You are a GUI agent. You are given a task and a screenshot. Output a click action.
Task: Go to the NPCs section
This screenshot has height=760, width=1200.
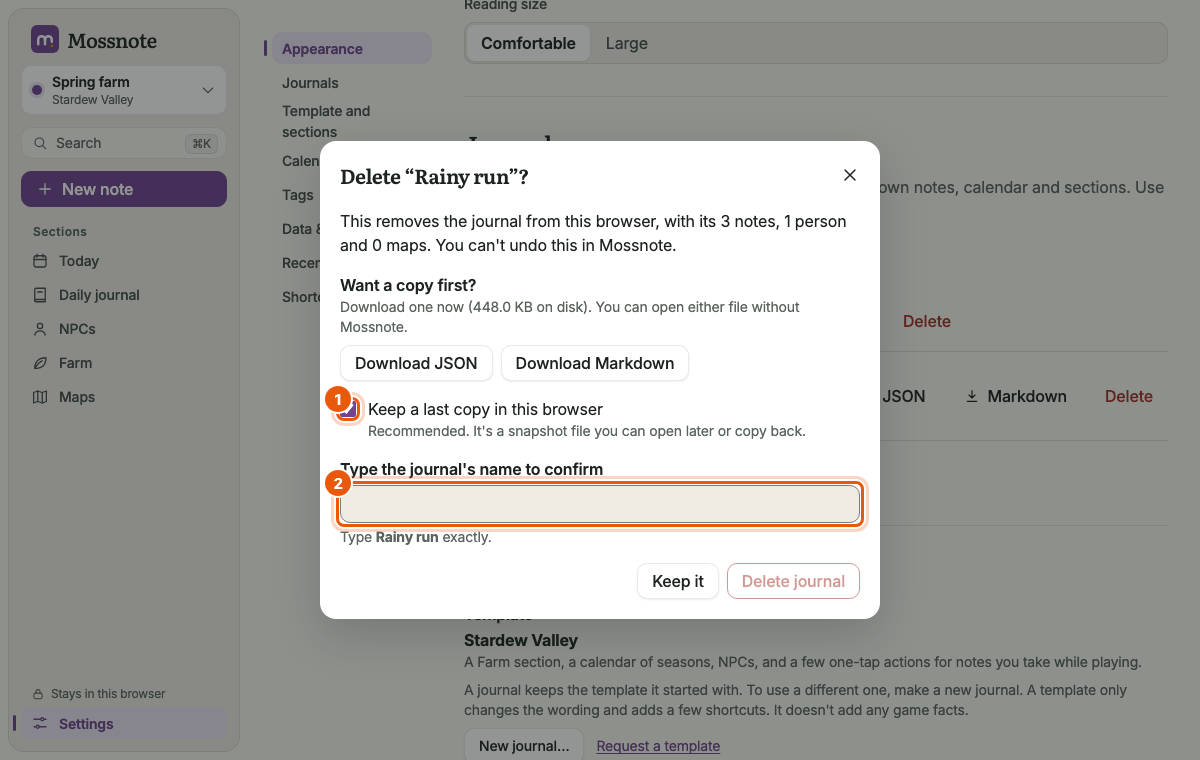tap(124, 329)
